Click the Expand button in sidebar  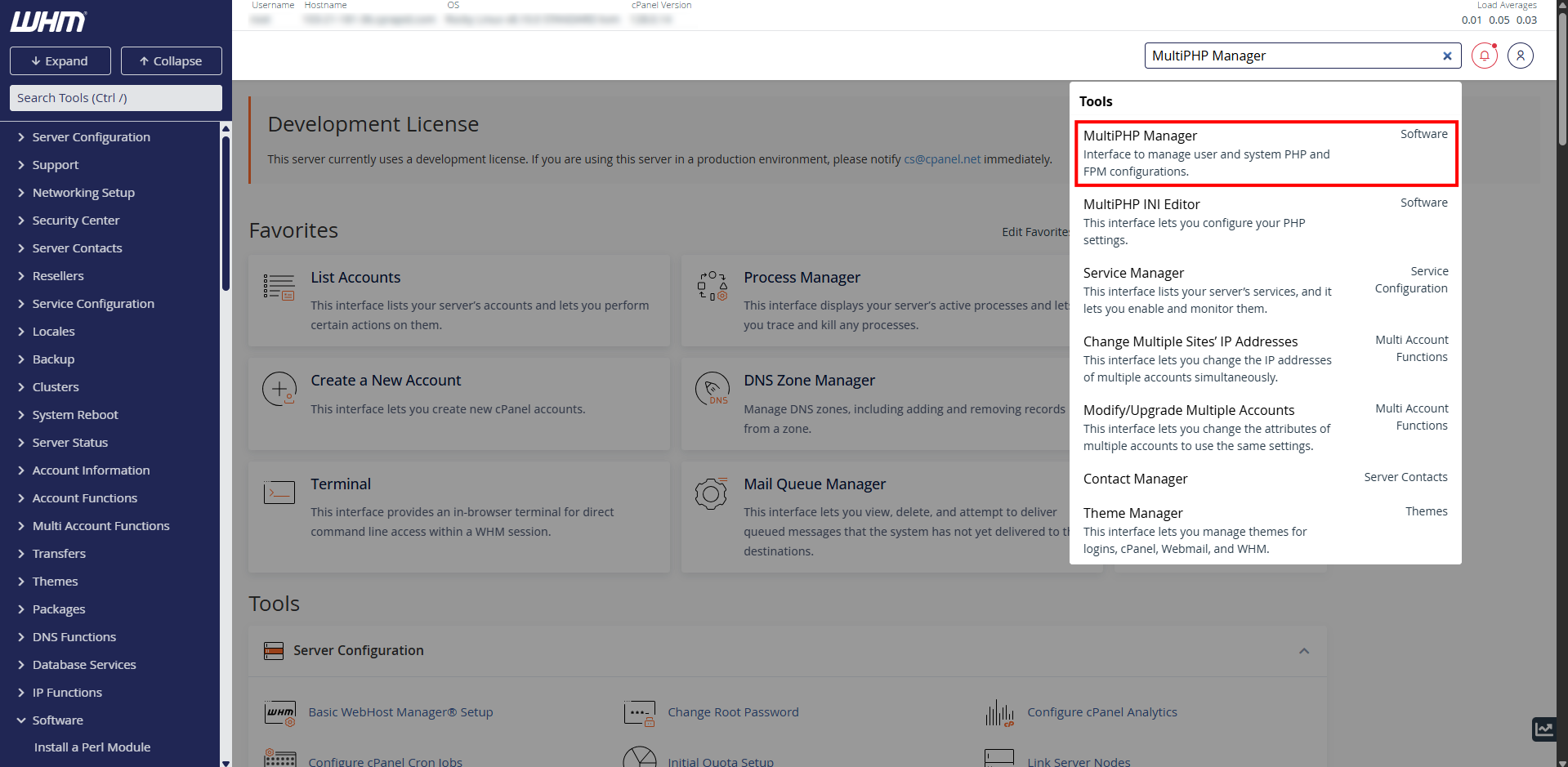[x=60, y=61]
